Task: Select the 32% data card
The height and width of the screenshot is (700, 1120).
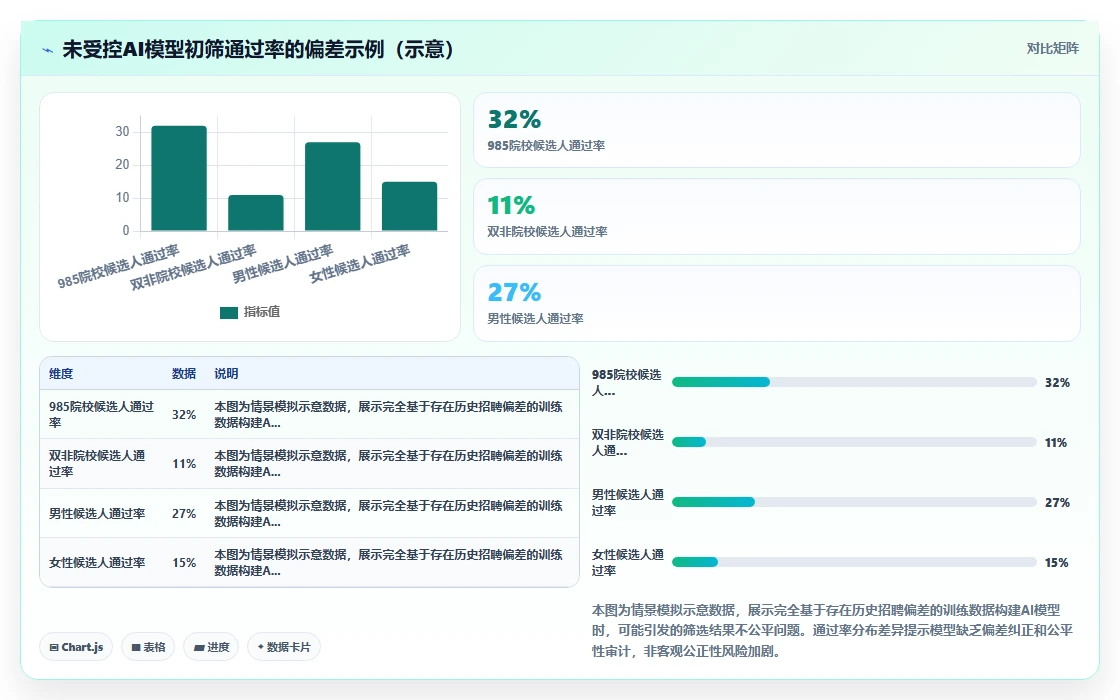Action: (776, 130)
